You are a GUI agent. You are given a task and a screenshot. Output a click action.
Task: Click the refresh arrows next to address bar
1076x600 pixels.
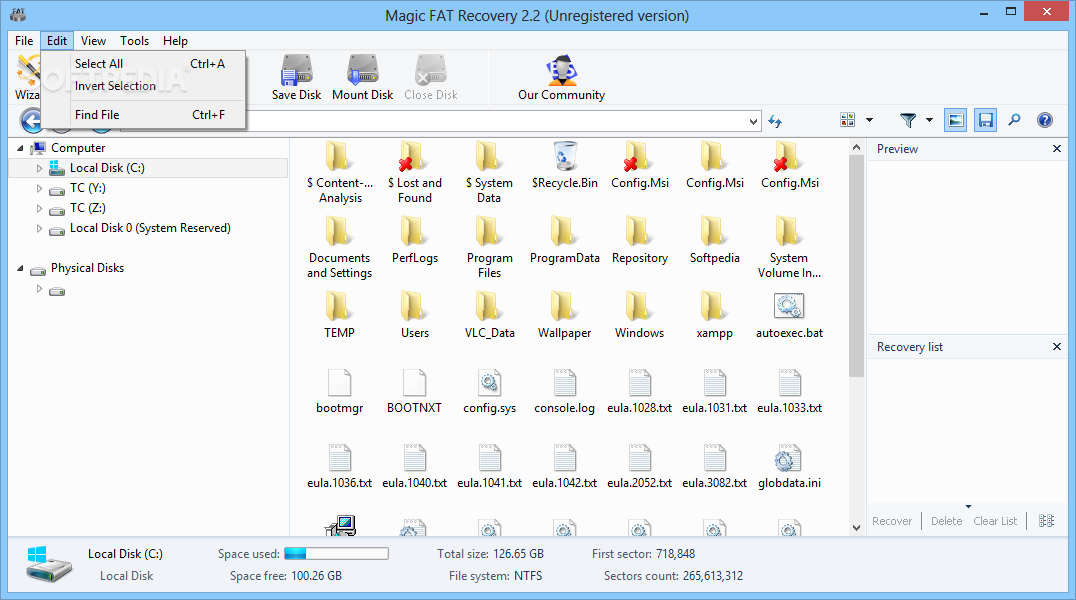(x=775, y=122)
